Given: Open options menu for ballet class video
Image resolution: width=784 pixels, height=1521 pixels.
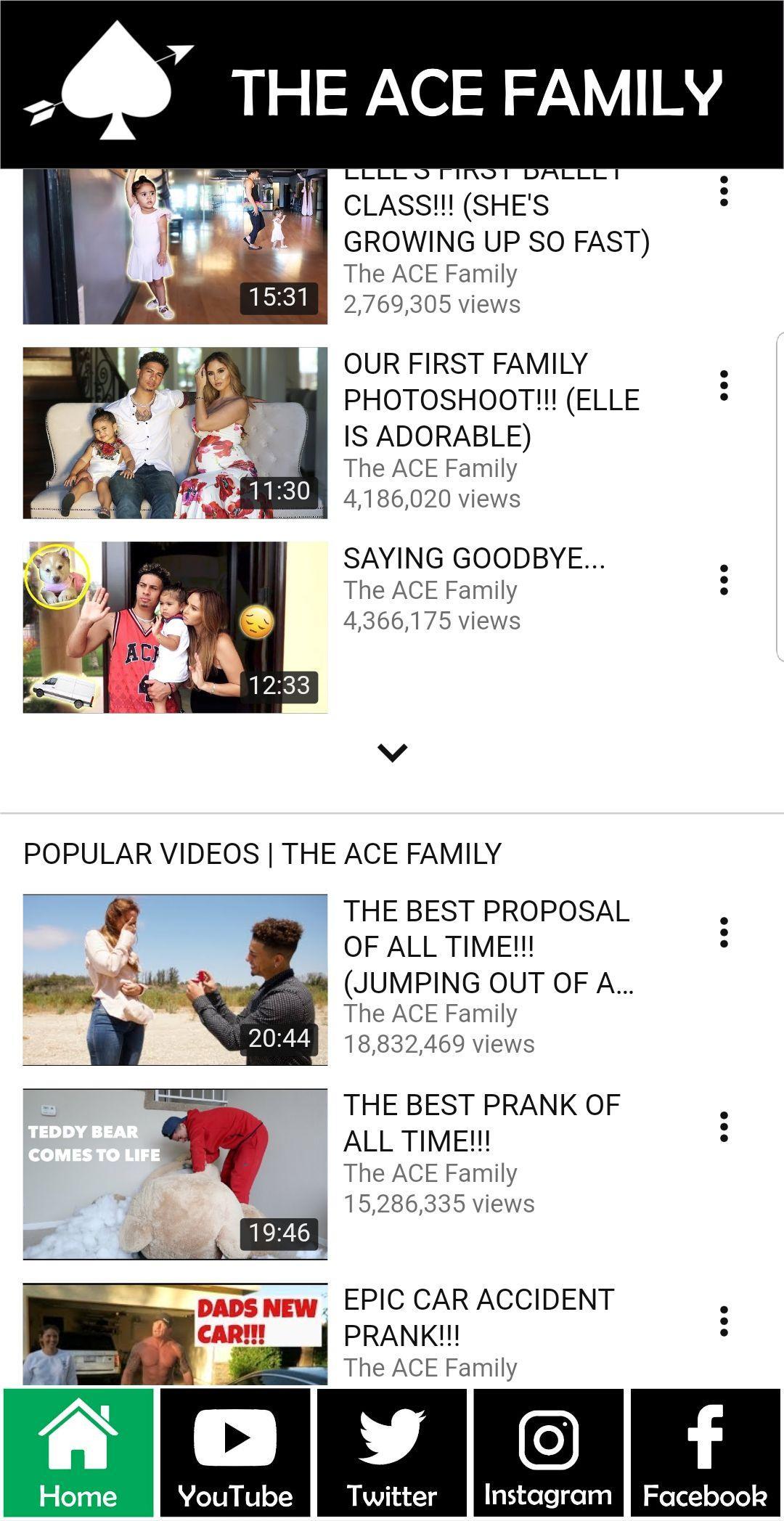Looking at the screenshot, I should tap(724, 191).
